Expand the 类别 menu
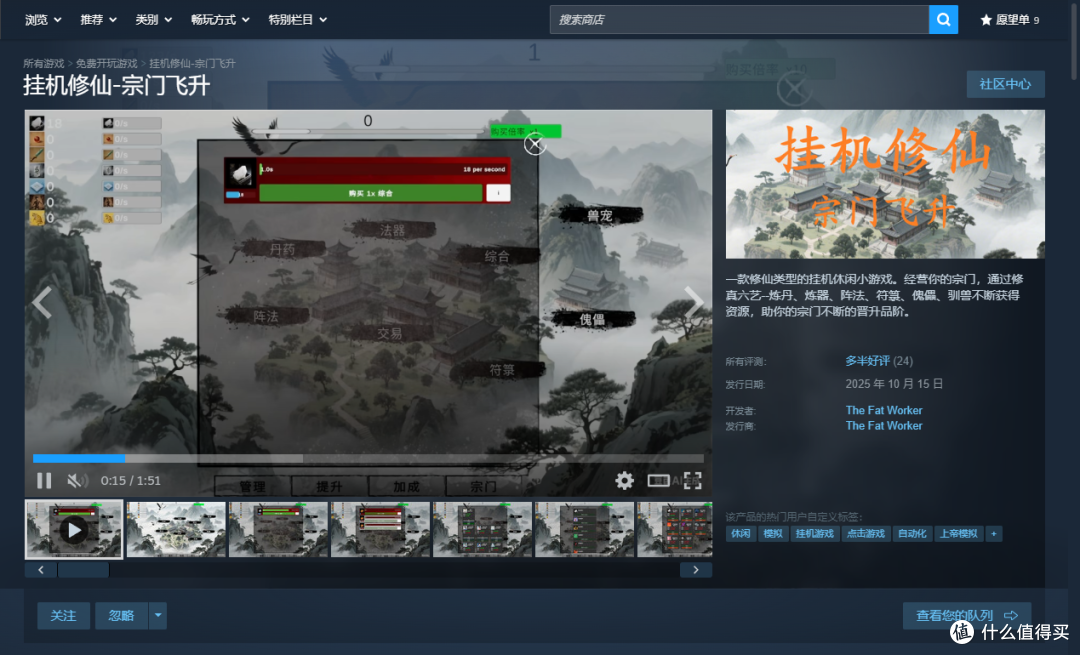The width and height of the screenshot is (1080, 655). (153, 20)
